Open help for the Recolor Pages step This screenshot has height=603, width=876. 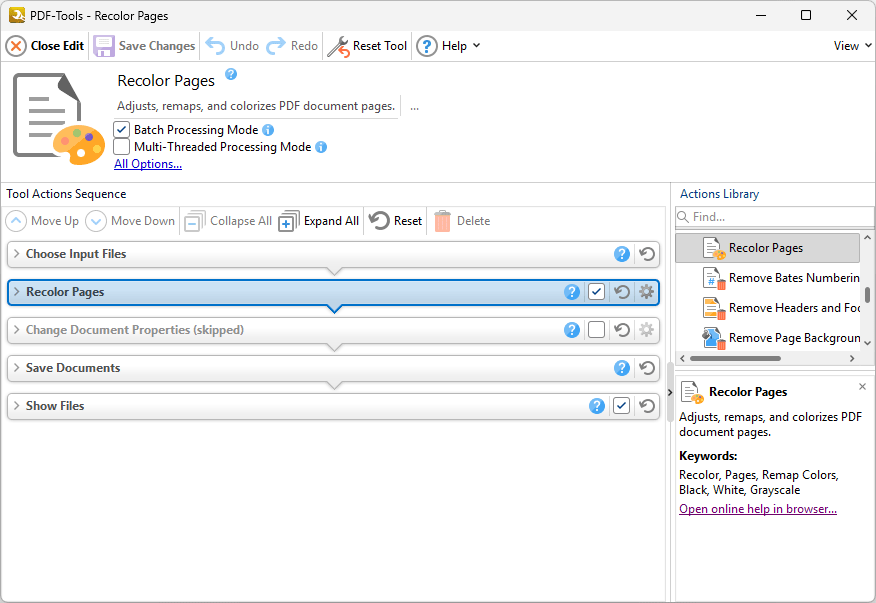[x=572, y=292]
